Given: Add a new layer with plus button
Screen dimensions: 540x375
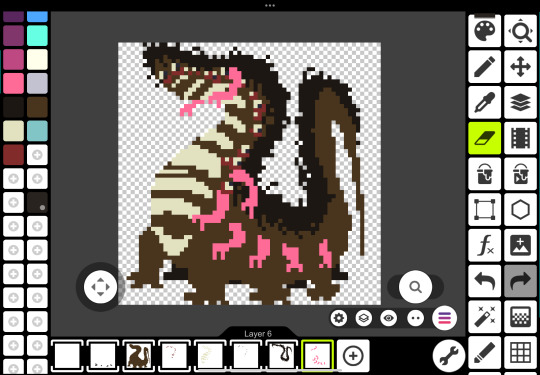Looking at the screenshot, I should pos(353,355).
